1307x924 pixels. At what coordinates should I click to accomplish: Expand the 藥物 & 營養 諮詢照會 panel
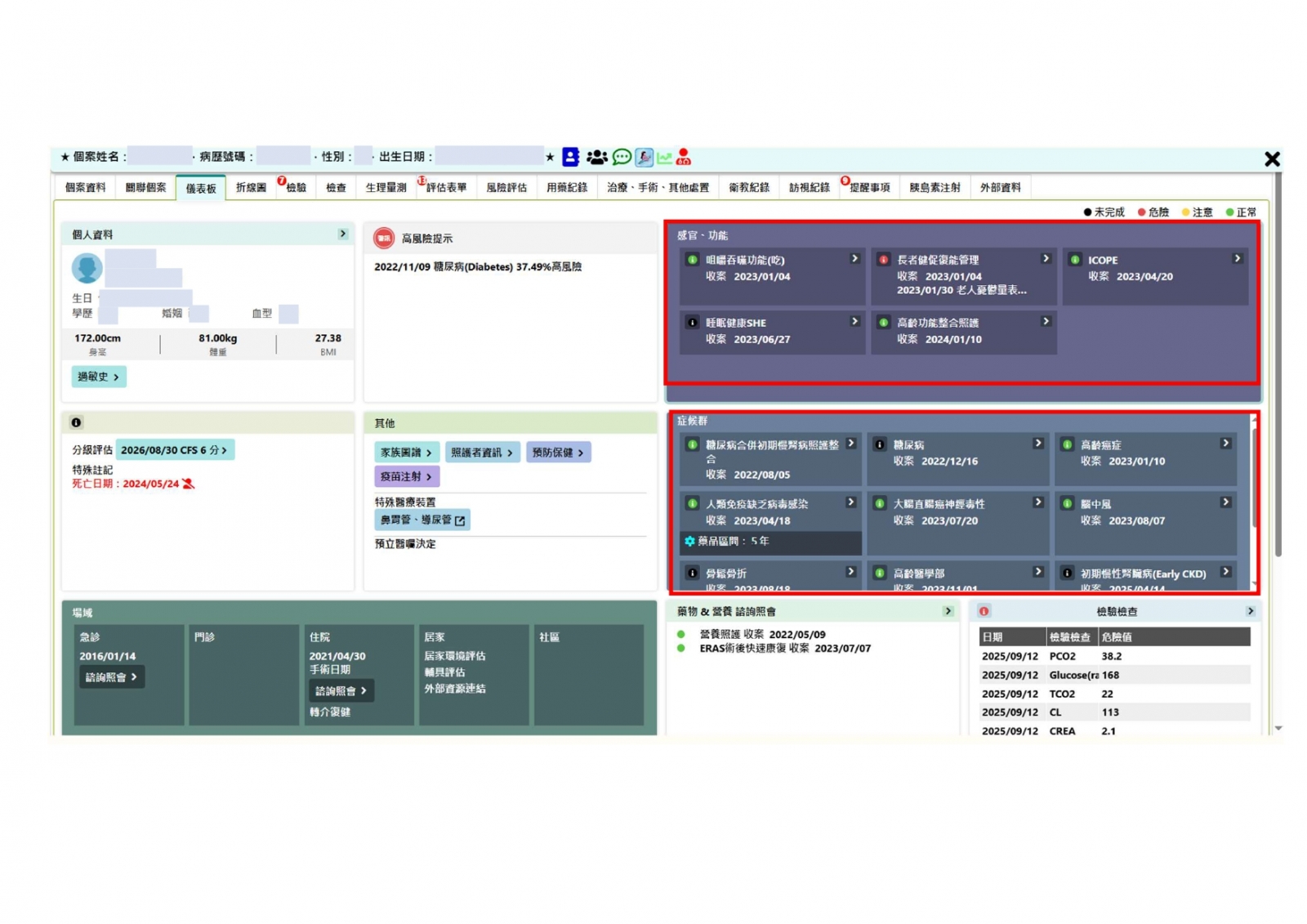click(x=948, y=611)
